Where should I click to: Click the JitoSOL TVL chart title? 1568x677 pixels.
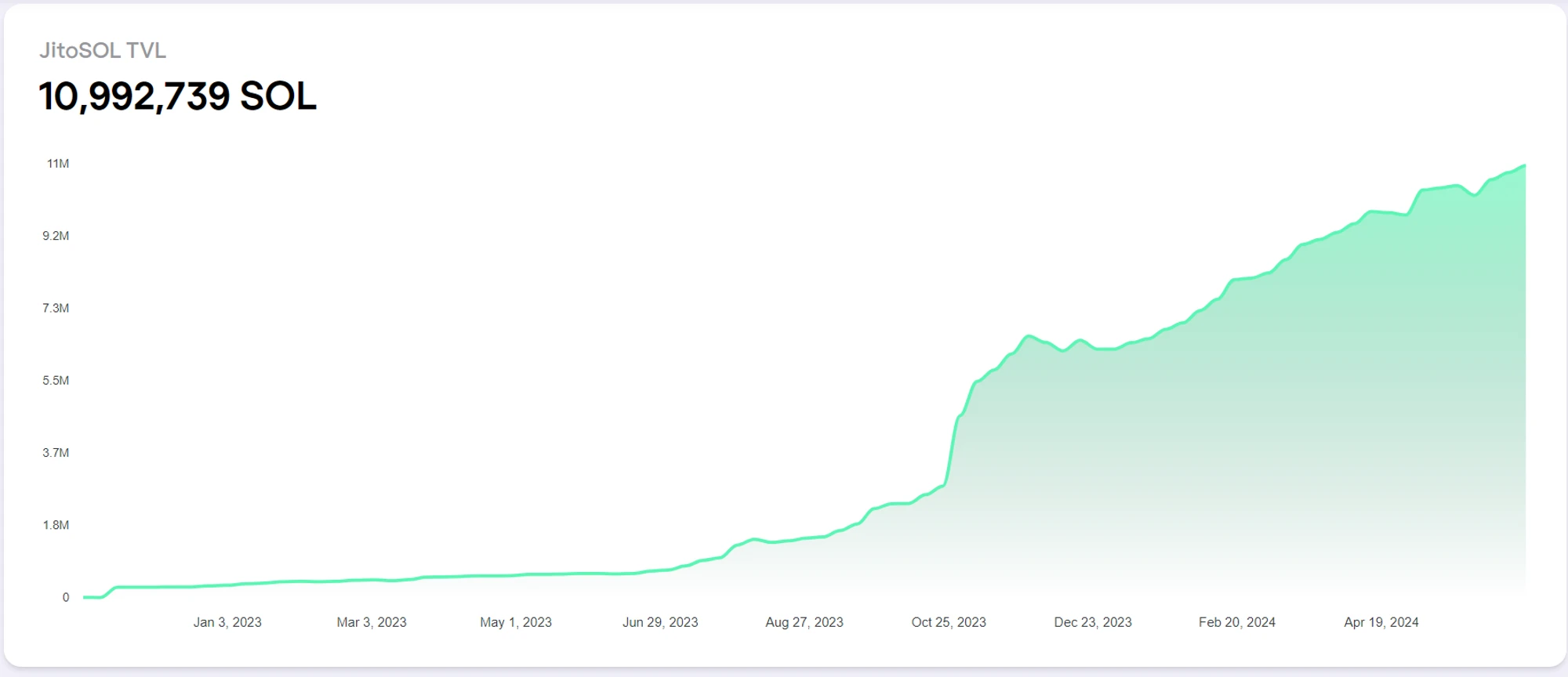point(103,51)
